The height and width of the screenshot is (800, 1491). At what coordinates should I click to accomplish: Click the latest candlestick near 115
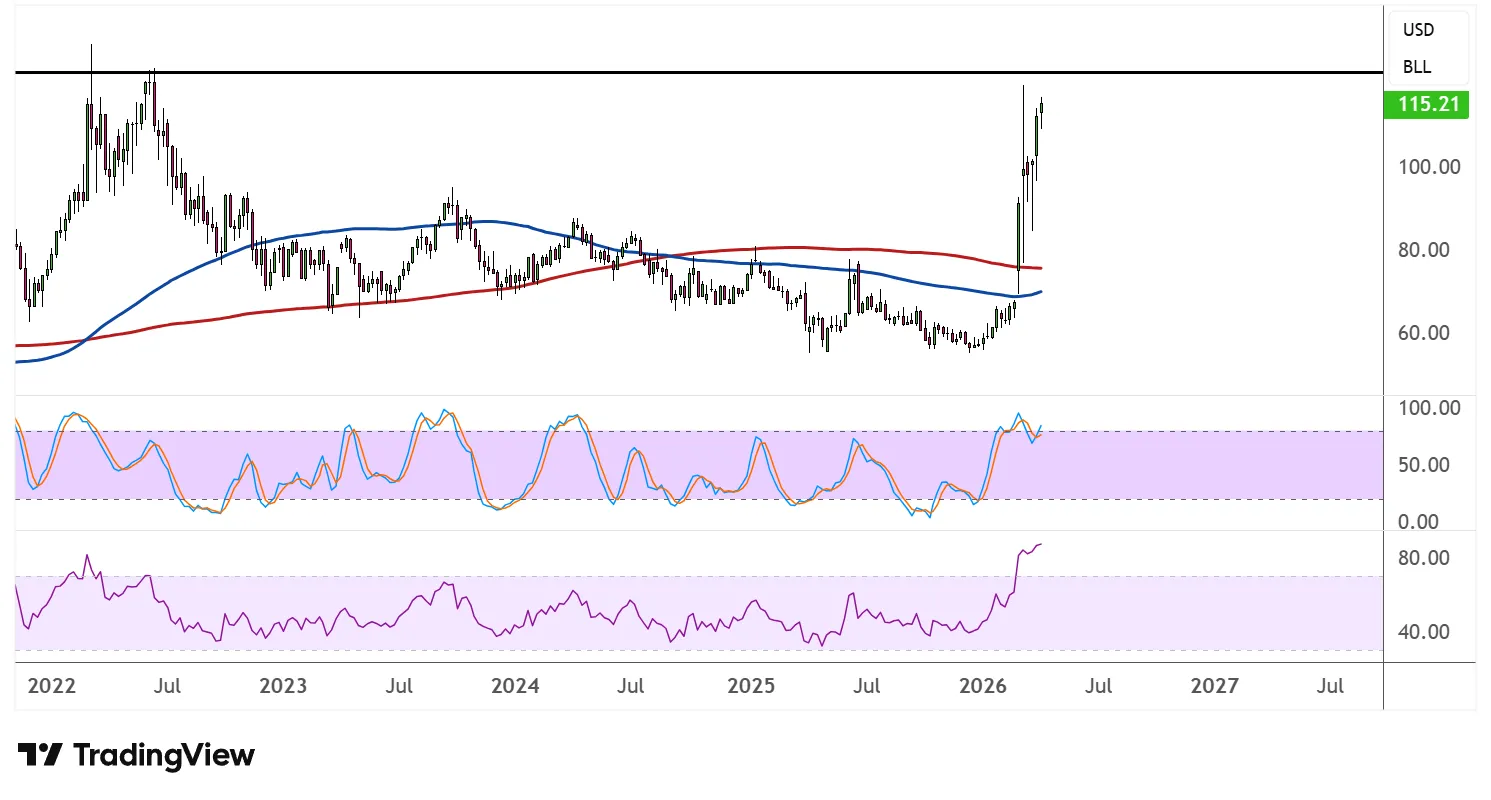click(1041, 112)
